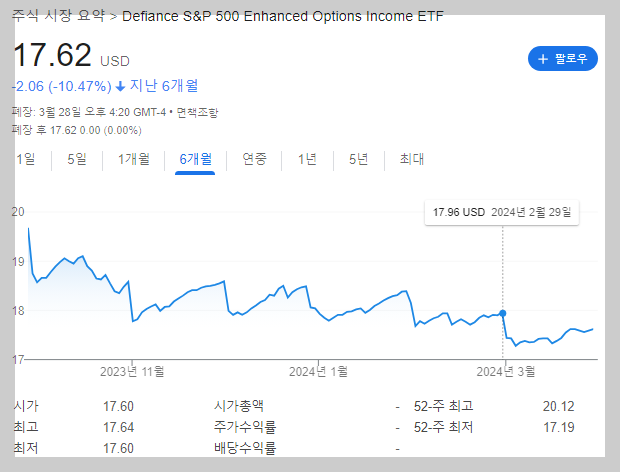Click the 2024년 3월 axis label
This screenshot has height=472, width=620.
point(506,372)
